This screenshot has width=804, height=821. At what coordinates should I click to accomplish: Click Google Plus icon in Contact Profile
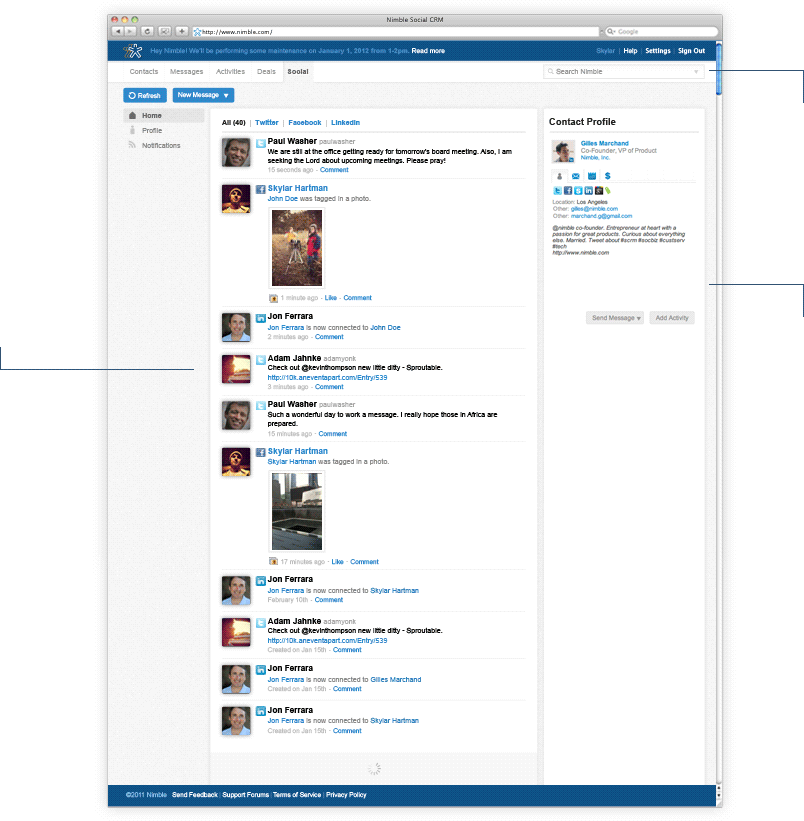(x=599, y=191)
